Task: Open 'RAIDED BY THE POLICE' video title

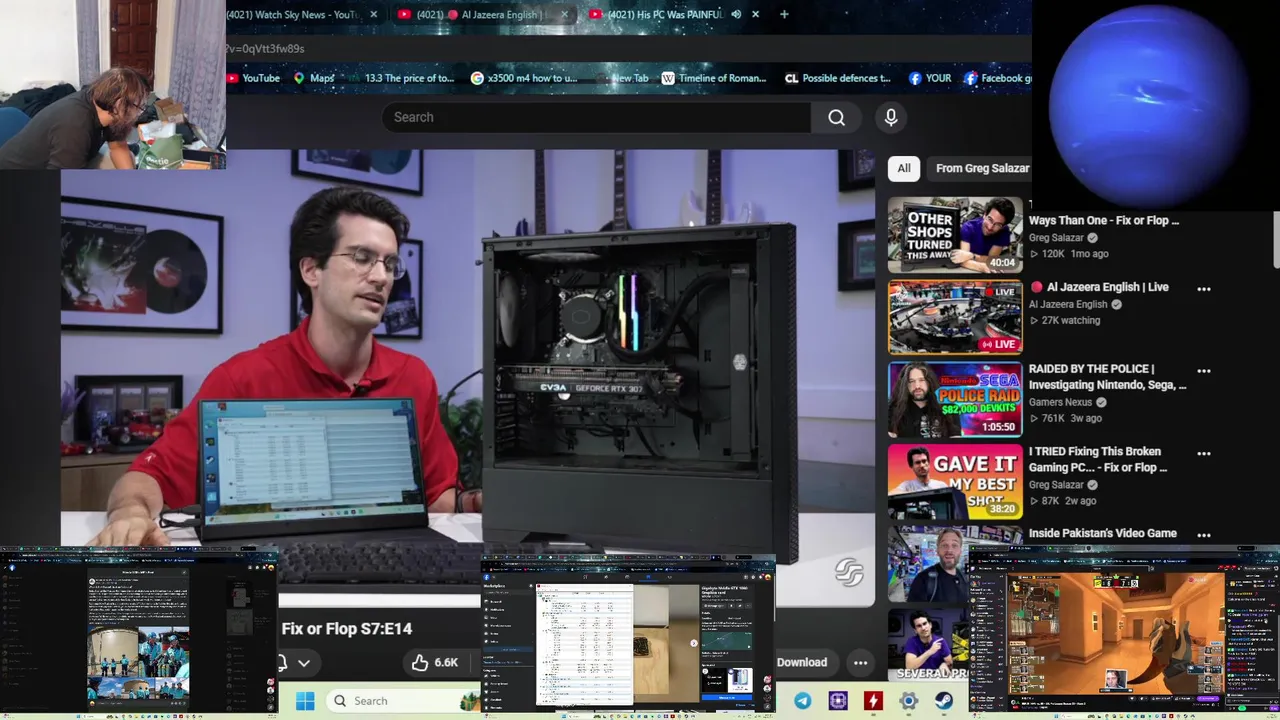Action: click(1107, 377)
